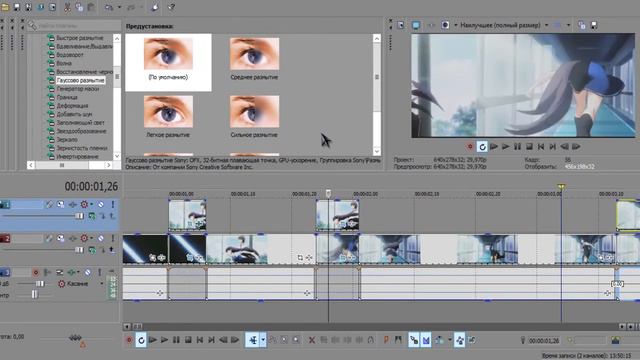Open the split screen view dropdown arrow
Viewport: 640px width, 360px height.
point(456,25)
